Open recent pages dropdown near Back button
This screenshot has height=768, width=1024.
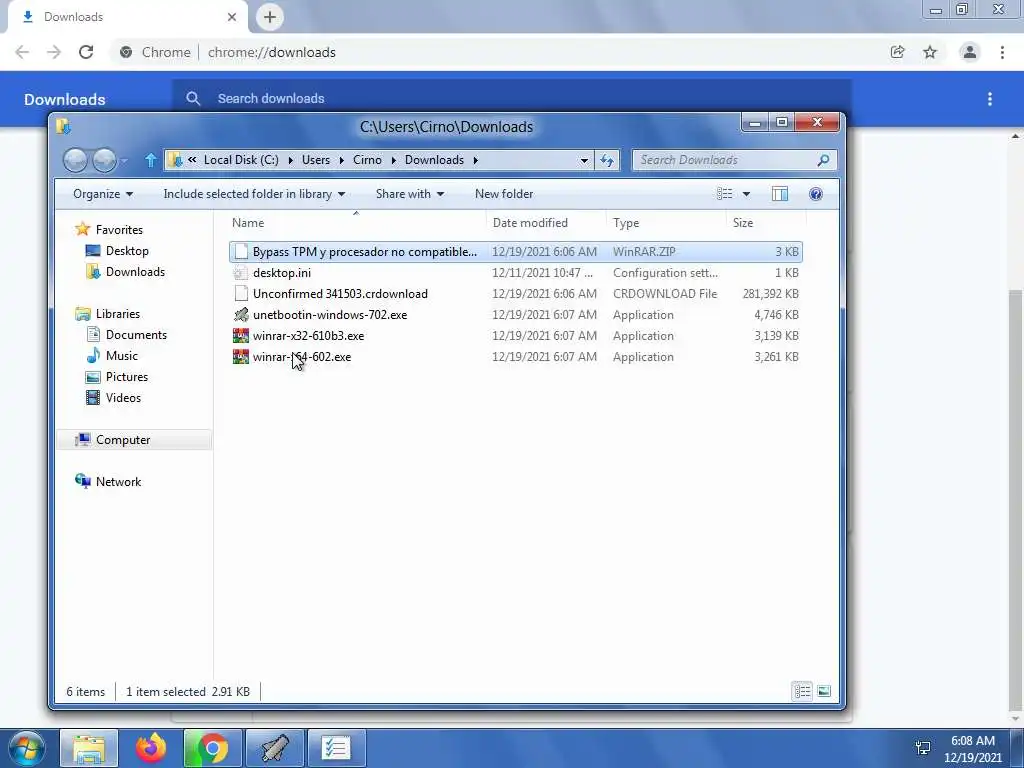[125, 160]
